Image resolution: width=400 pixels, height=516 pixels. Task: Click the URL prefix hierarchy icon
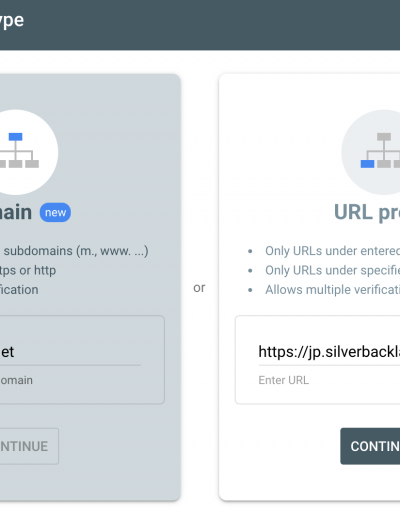(x=380, y=152)
